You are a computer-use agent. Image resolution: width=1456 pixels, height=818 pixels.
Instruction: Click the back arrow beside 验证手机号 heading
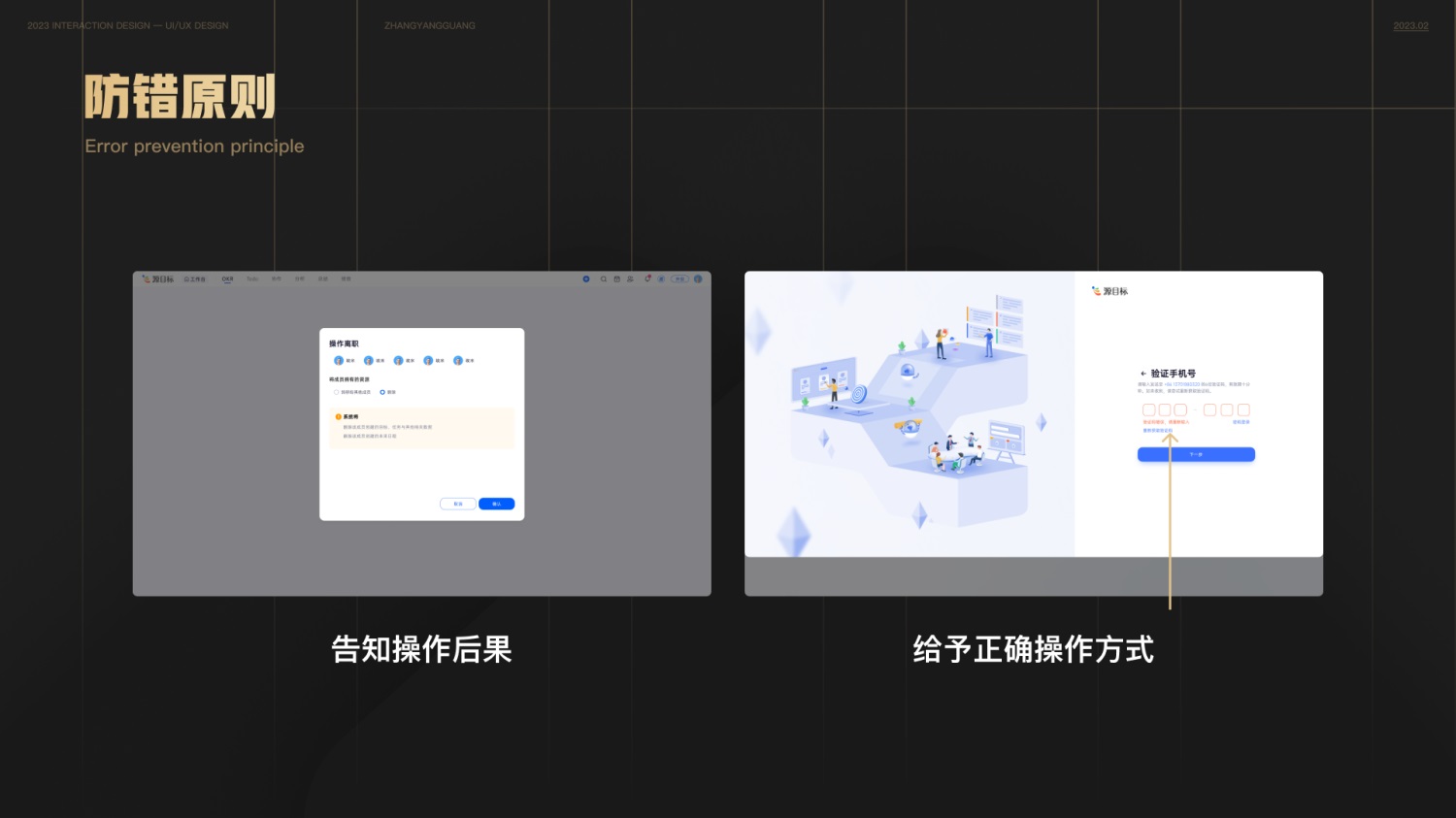tap(1143, 373)
